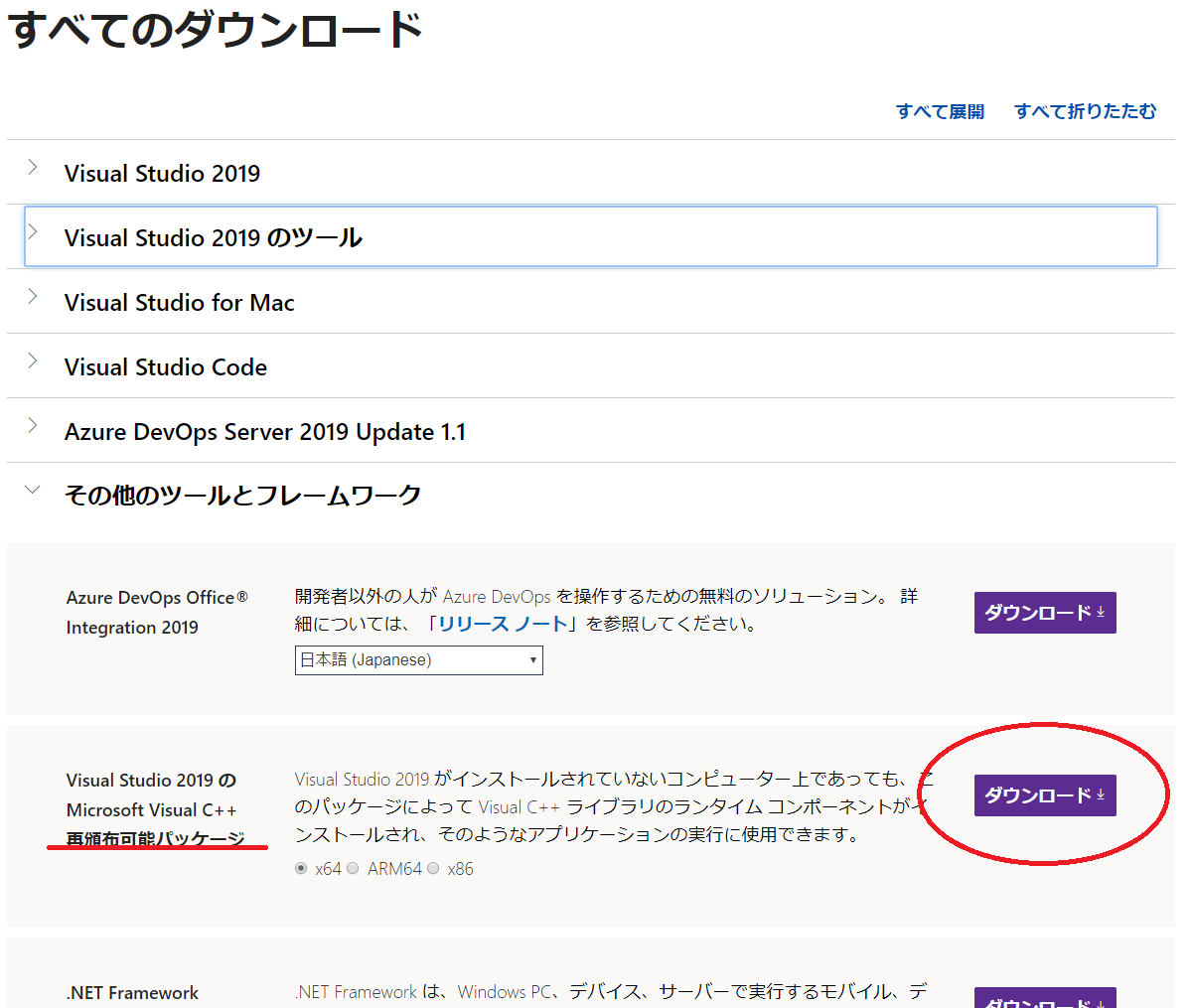Screen dimensions: 1191x1008
Task: Click the すべてのダウンロード page heading
Action: [215, 31]
